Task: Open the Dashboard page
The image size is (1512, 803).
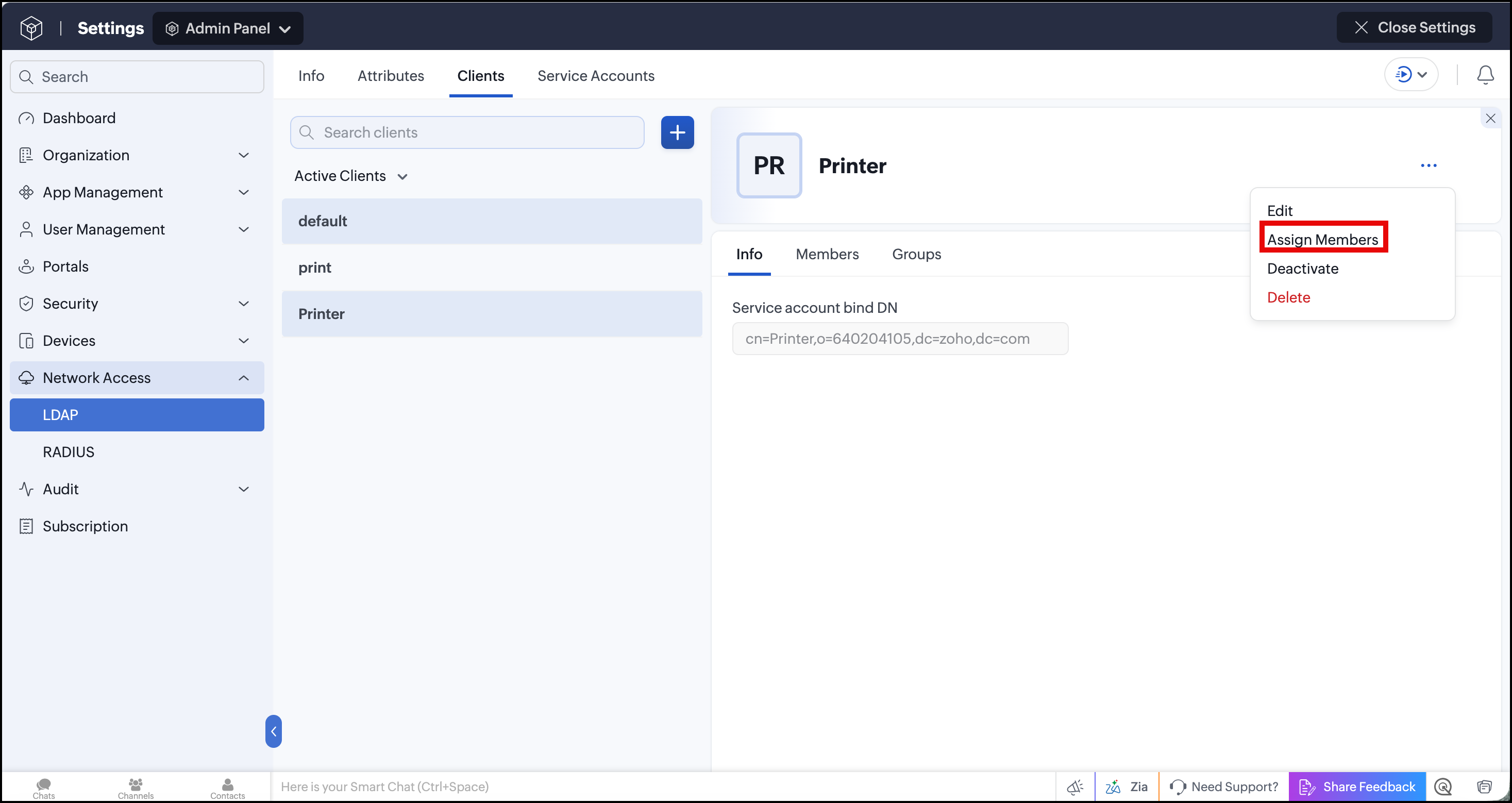Action: [138, 118]
